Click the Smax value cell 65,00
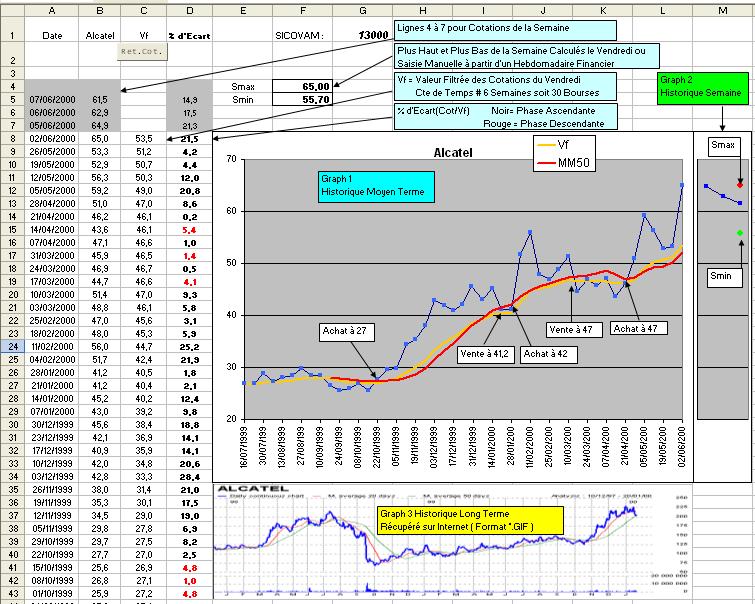Image resolution: width=755 pixels, height=604 pixels. (x=302, y=86)
